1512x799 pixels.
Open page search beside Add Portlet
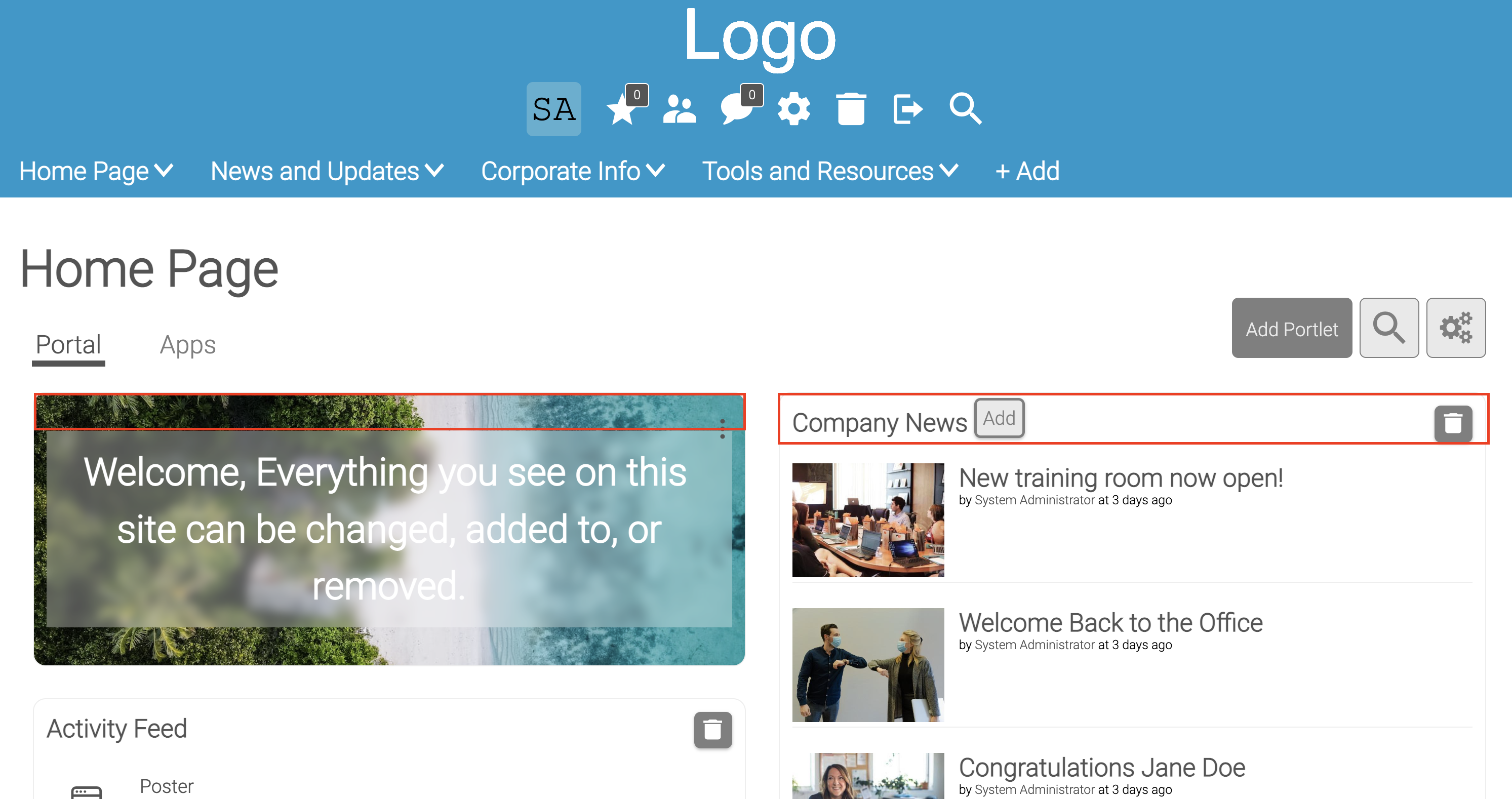pos(1388,328)
